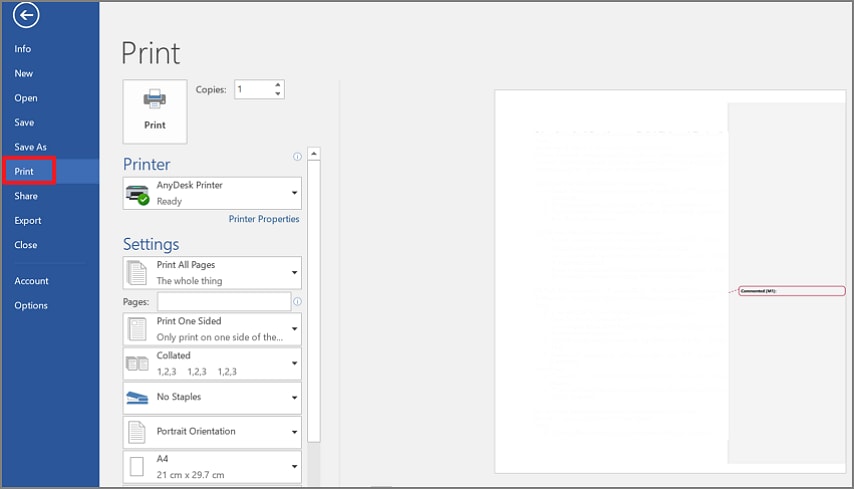This screenshot has width=854, height=489.
Task: Open the Share page
Action: (26, 196)
